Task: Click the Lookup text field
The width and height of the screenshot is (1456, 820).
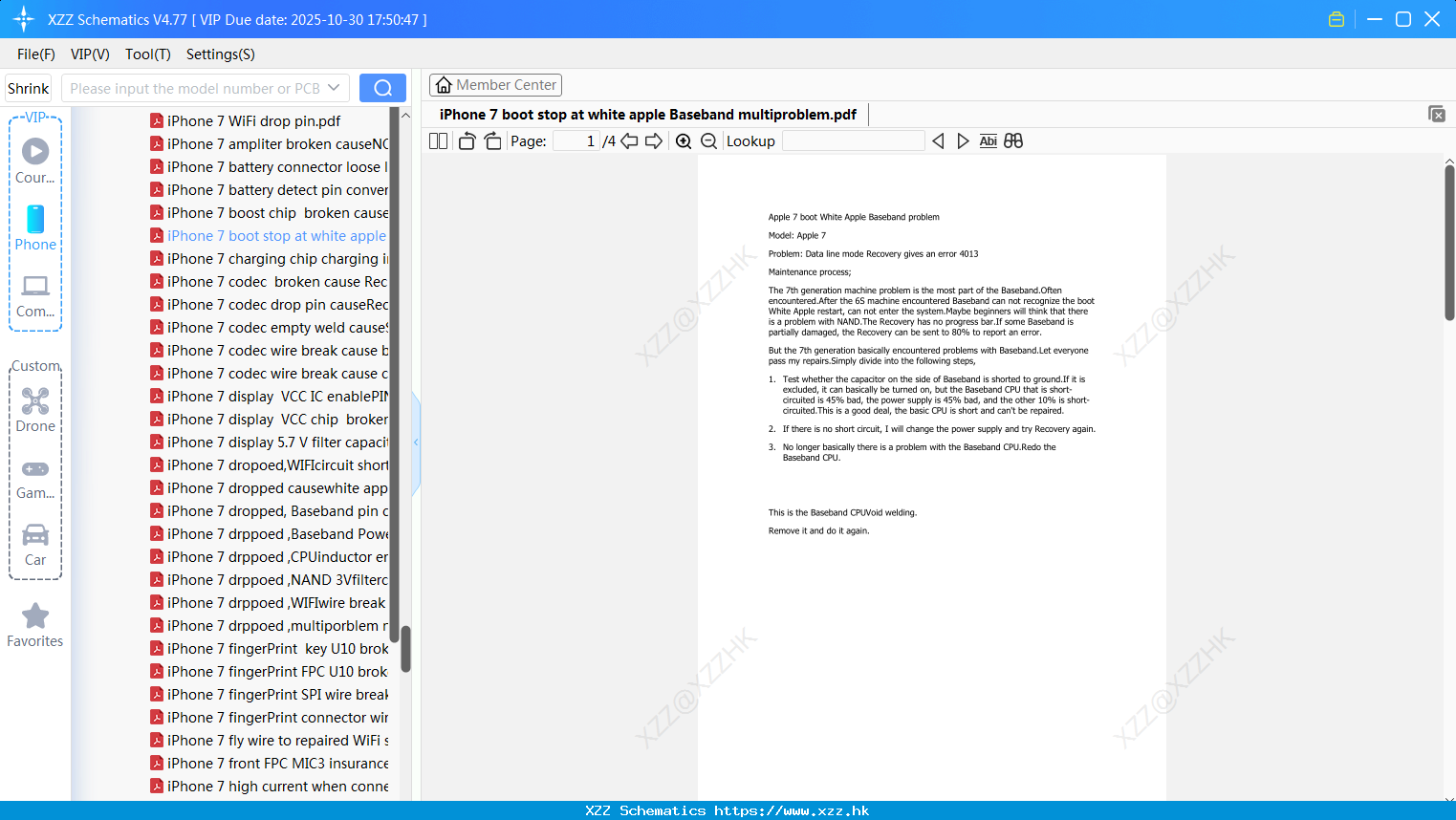Action: coord(853,140)
